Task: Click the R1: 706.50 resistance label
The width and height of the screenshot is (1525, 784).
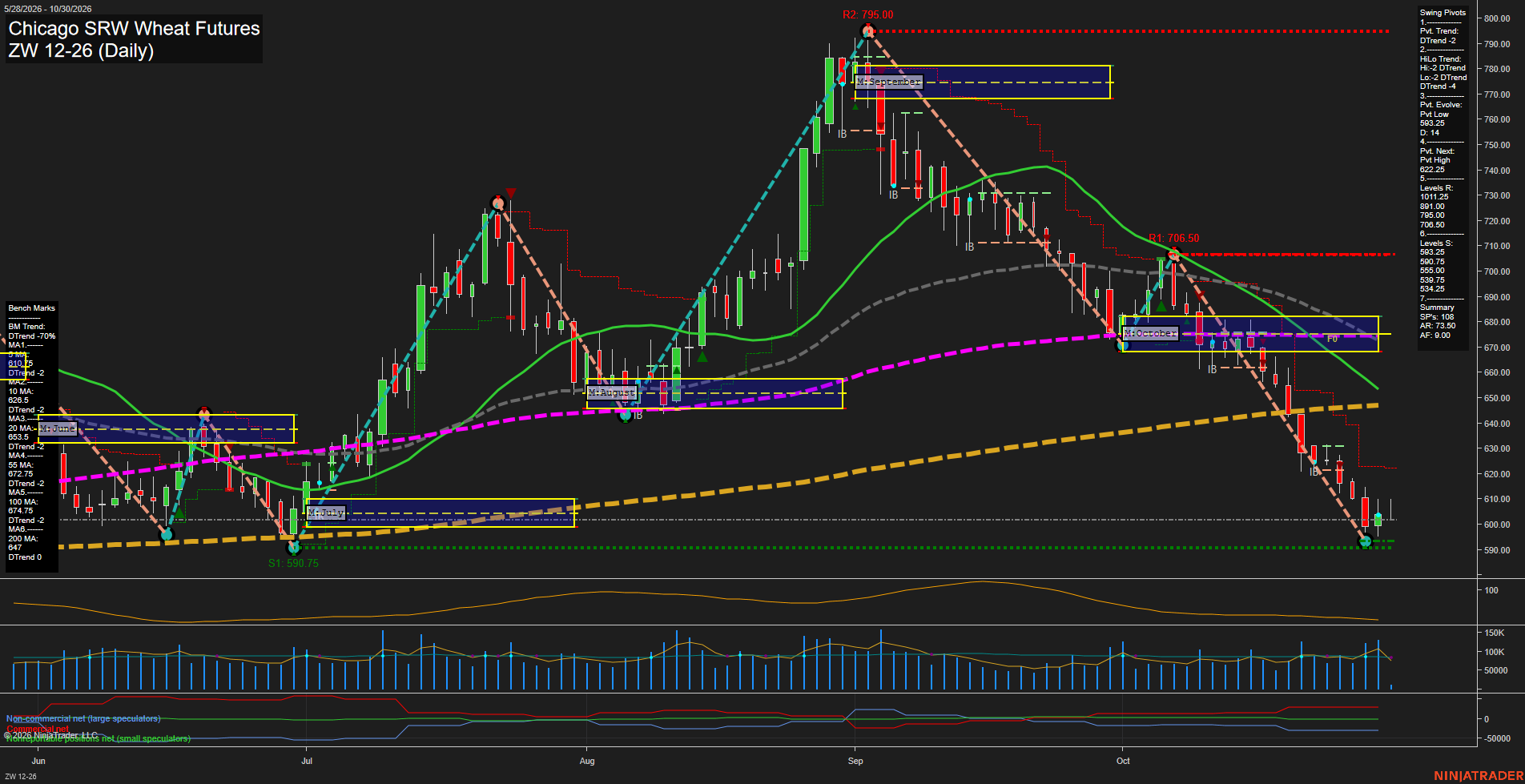Action: (x=1174, y=239)
